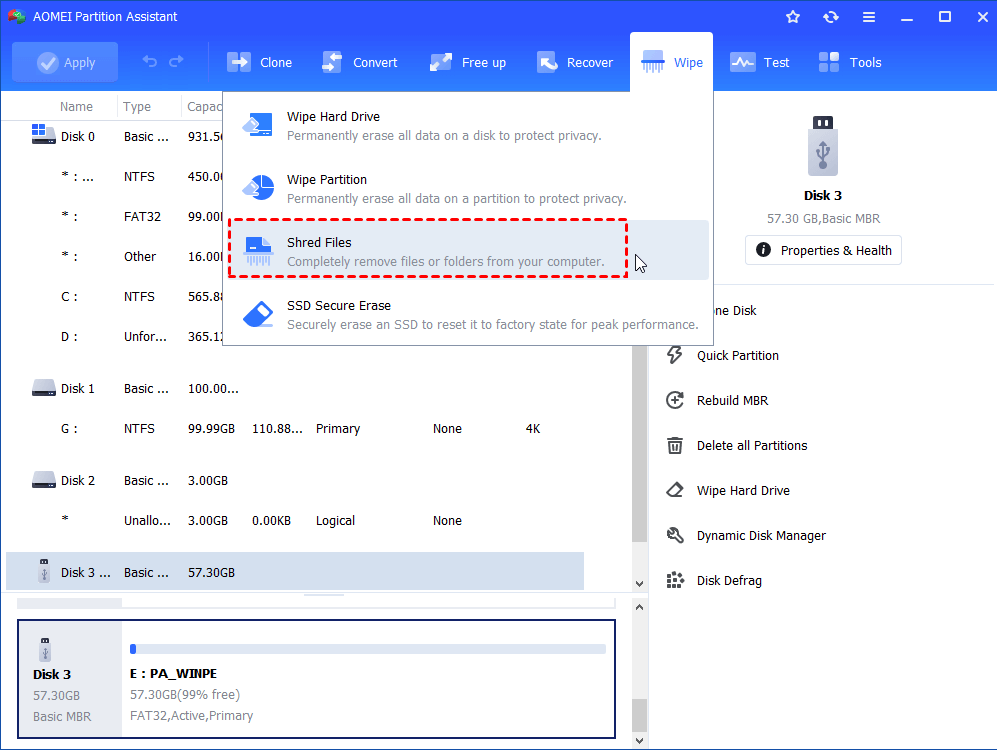The width and height of the screenshot is (997, 750).
Task: Click the Disk 2 drive icon
Action: [44, 480]
